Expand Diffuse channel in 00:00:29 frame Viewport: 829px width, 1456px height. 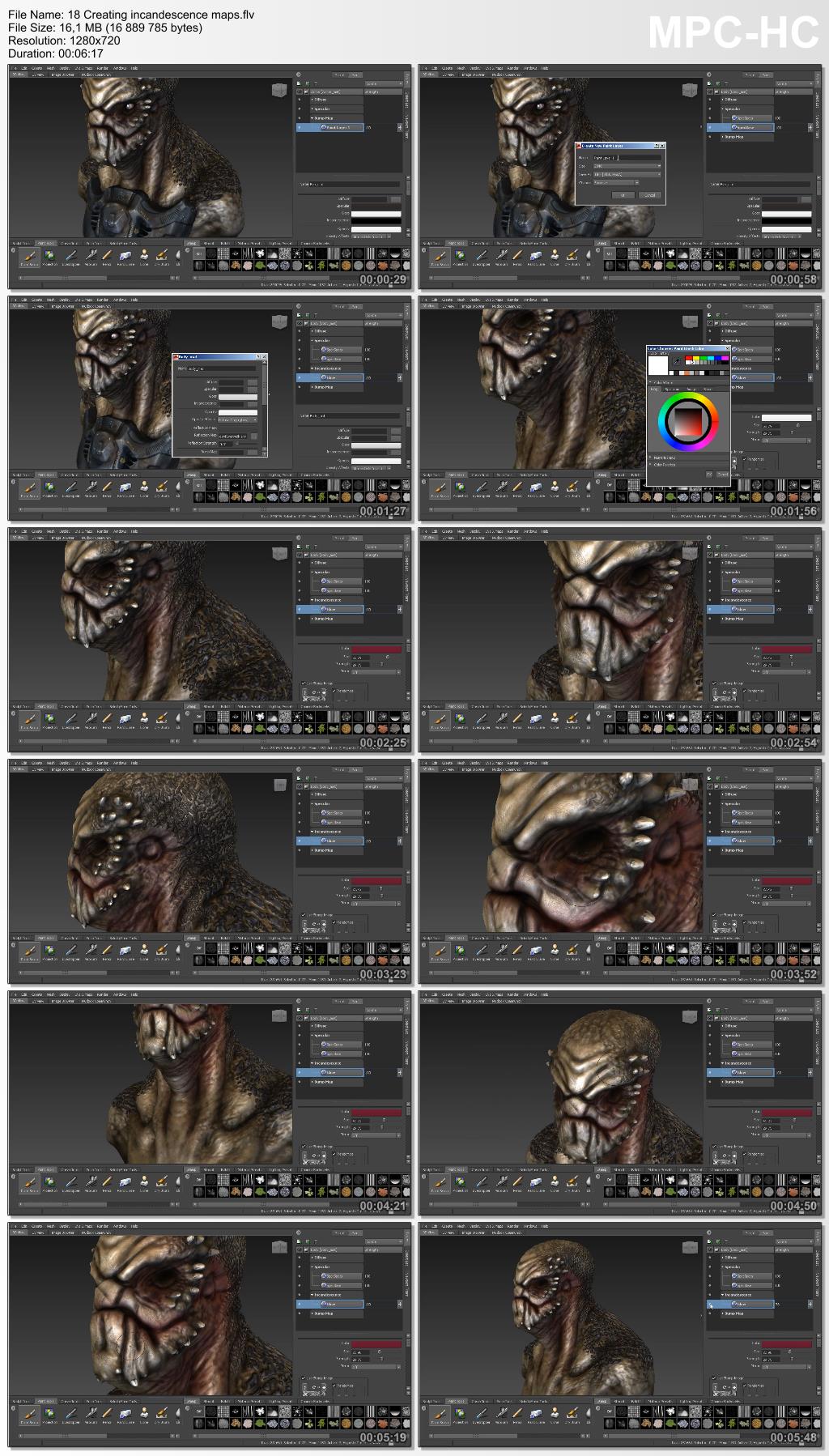(312, 100)
